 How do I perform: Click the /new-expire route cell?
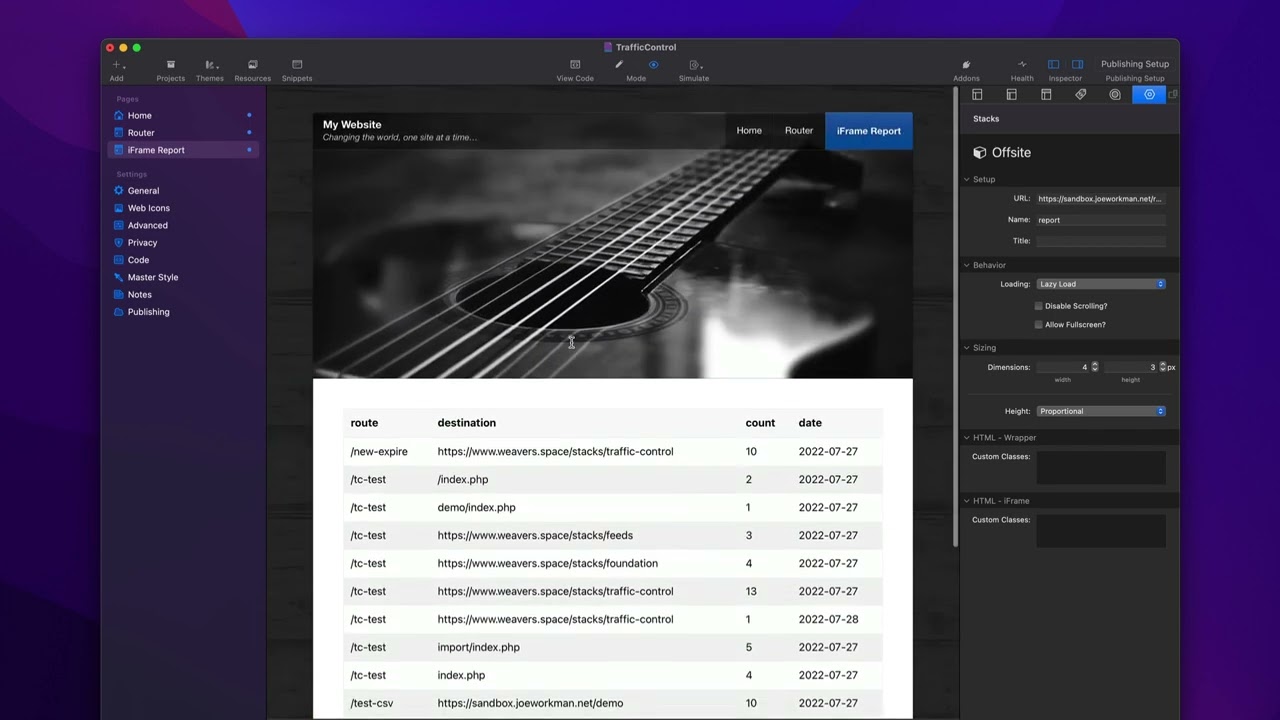[x=379, y=452]
